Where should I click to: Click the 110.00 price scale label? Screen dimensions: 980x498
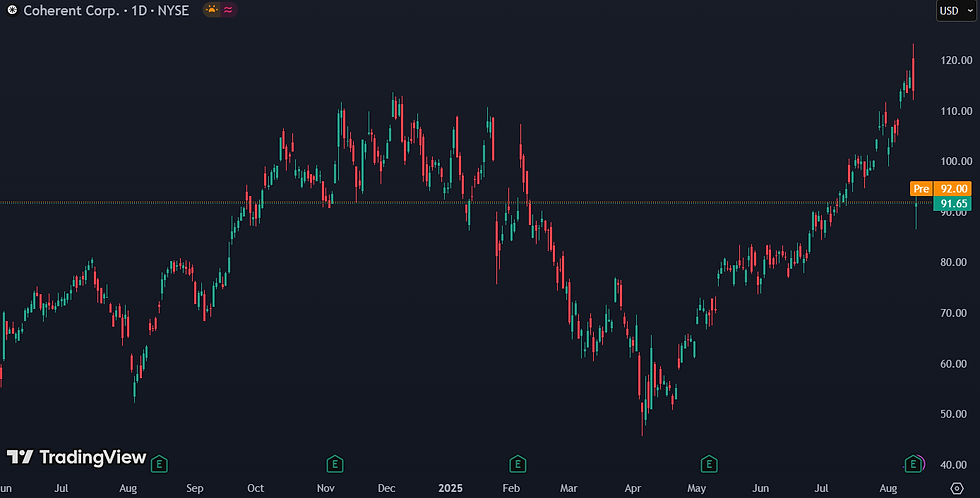[x=956, y=111]
